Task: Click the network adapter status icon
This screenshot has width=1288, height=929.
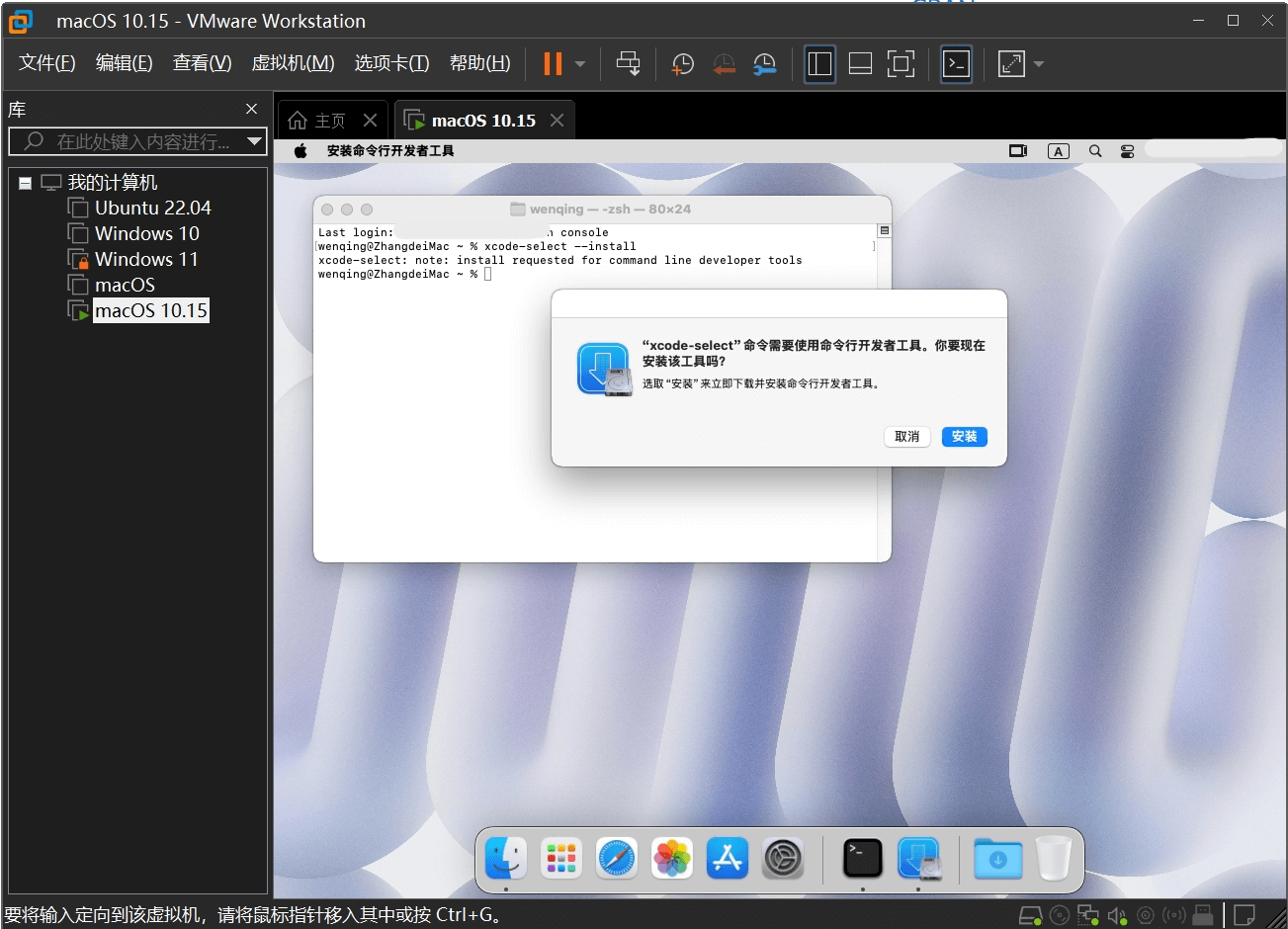Action: click(1087, 915)
